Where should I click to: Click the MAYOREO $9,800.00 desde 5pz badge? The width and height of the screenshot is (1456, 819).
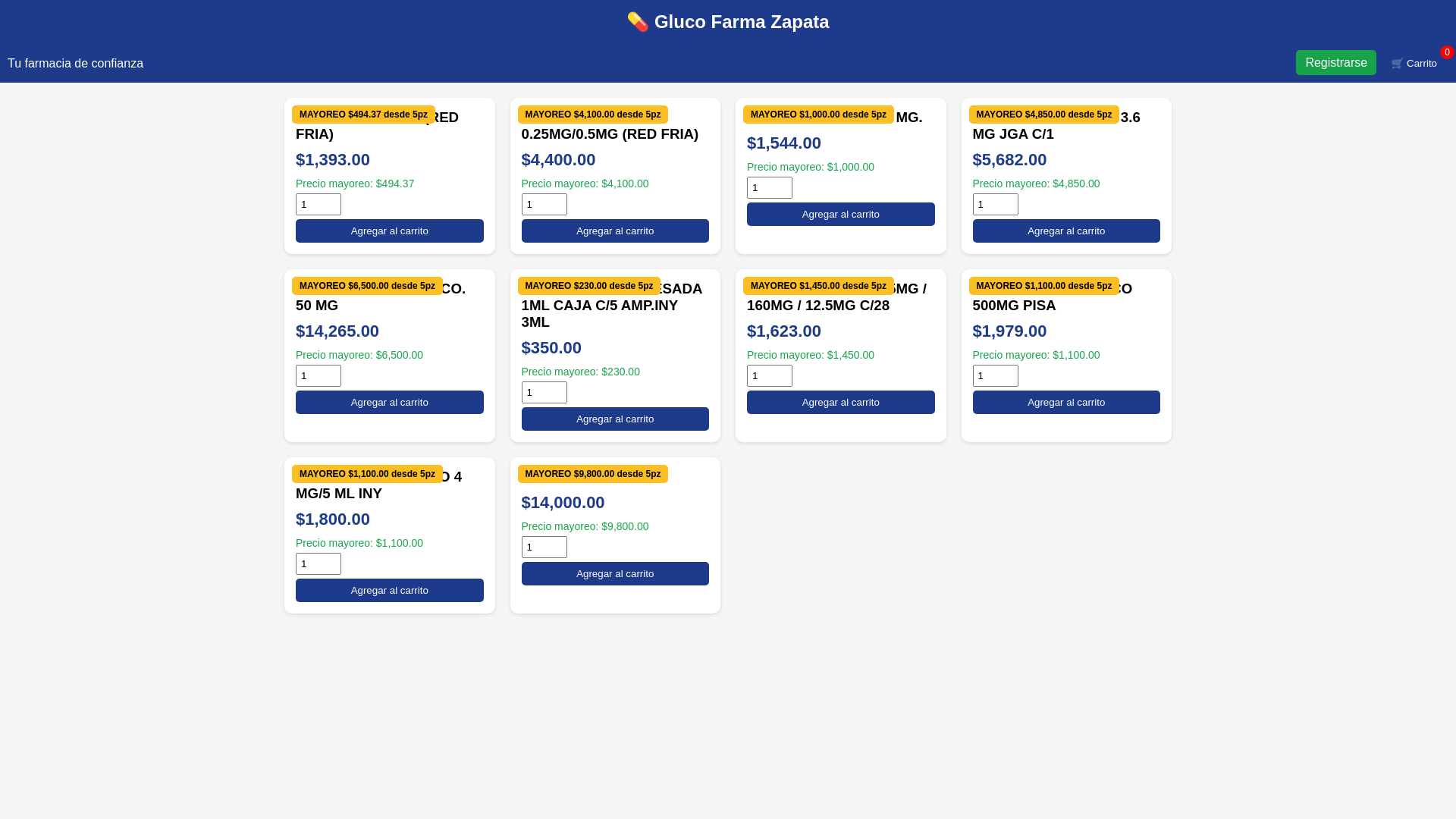(592, 474)
